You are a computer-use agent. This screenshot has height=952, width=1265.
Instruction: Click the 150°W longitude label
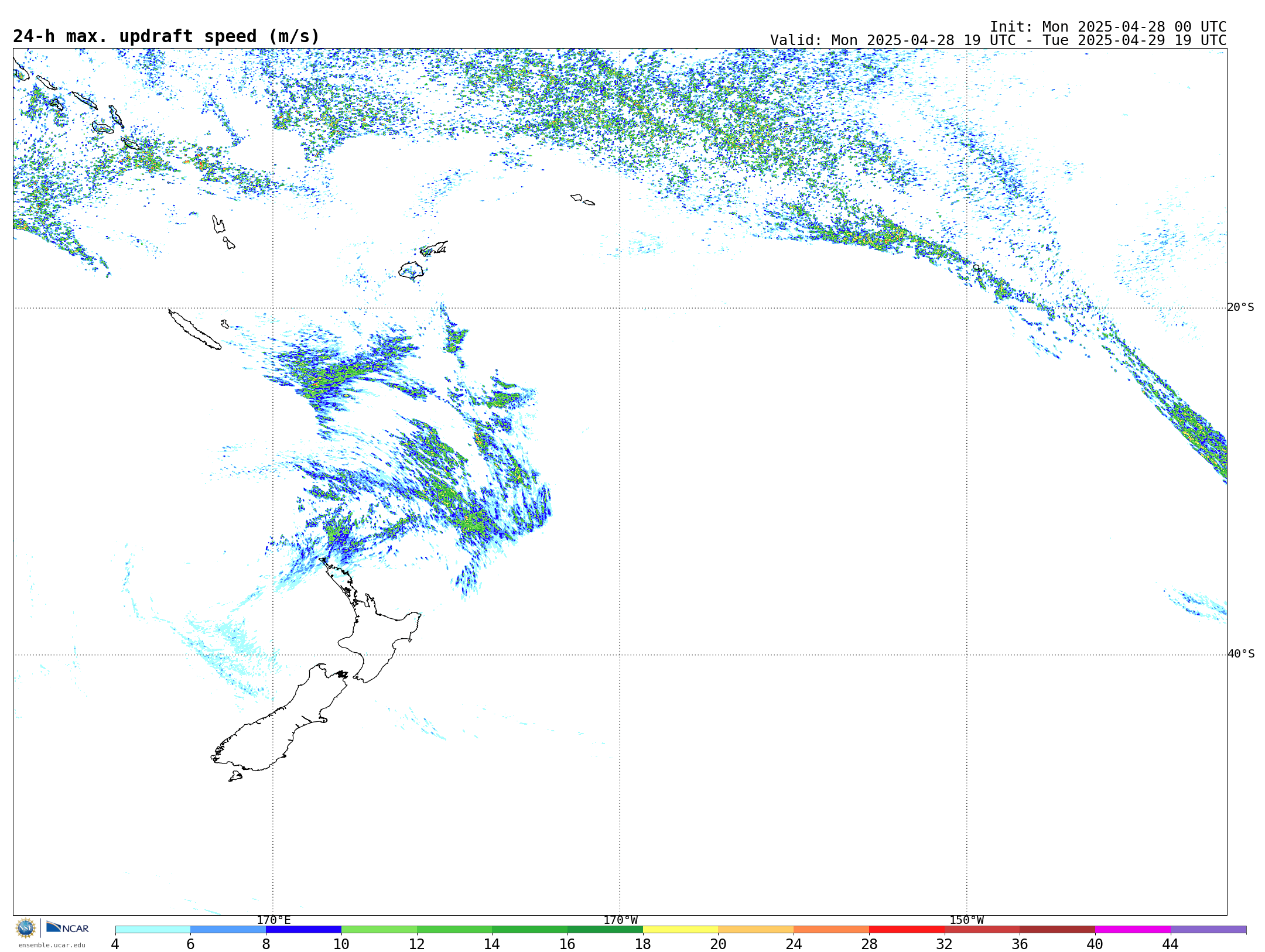coord(966,920)
